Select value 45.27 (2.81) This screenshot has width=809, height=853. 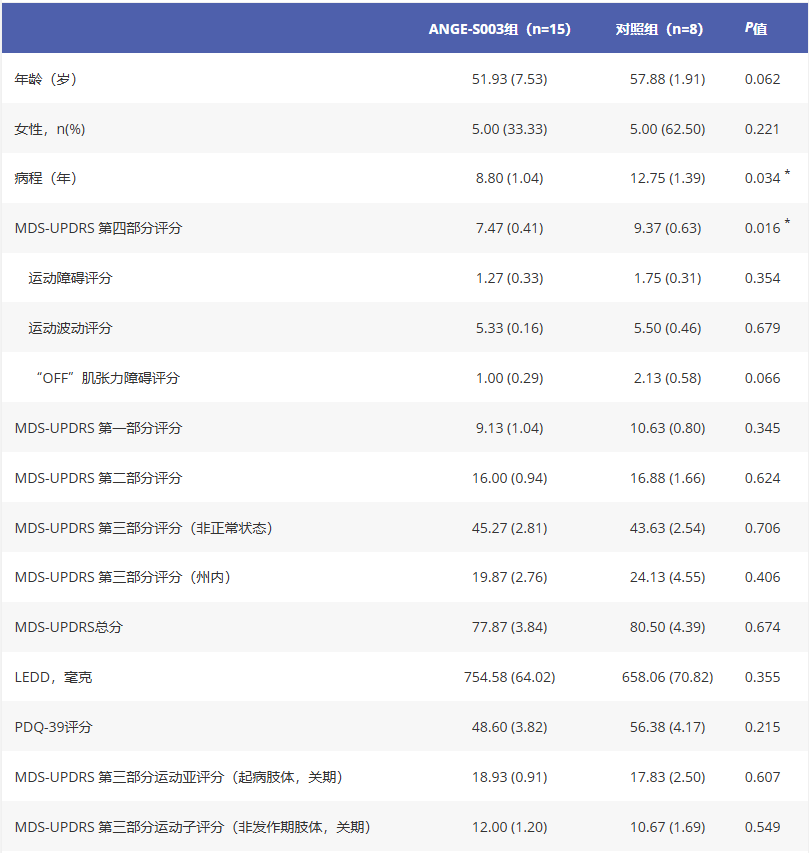click(x=510, y=528)
